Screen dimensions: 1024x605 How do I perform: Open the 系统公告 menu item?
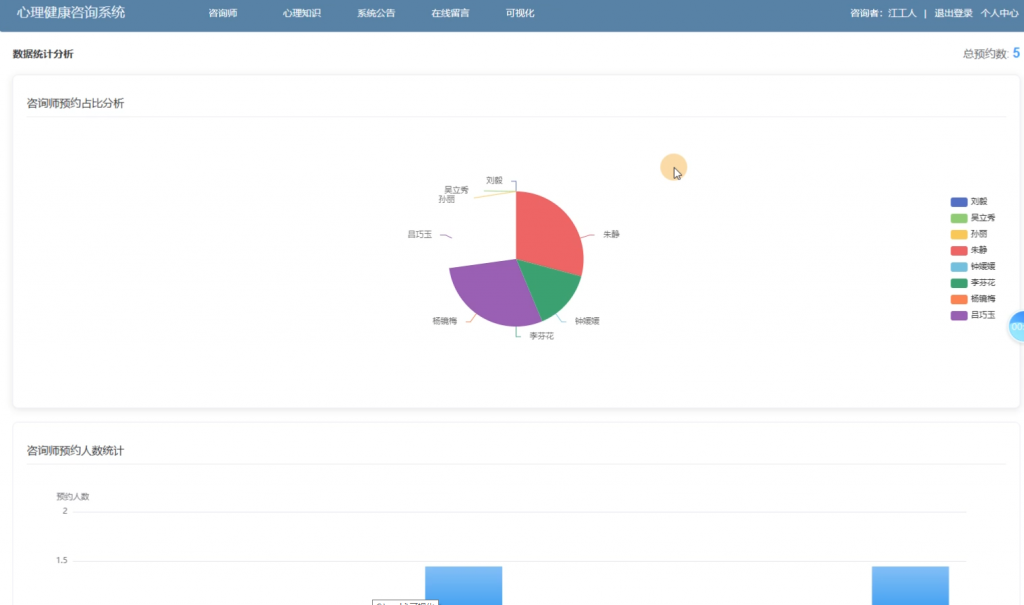click(x=376, y=13)
